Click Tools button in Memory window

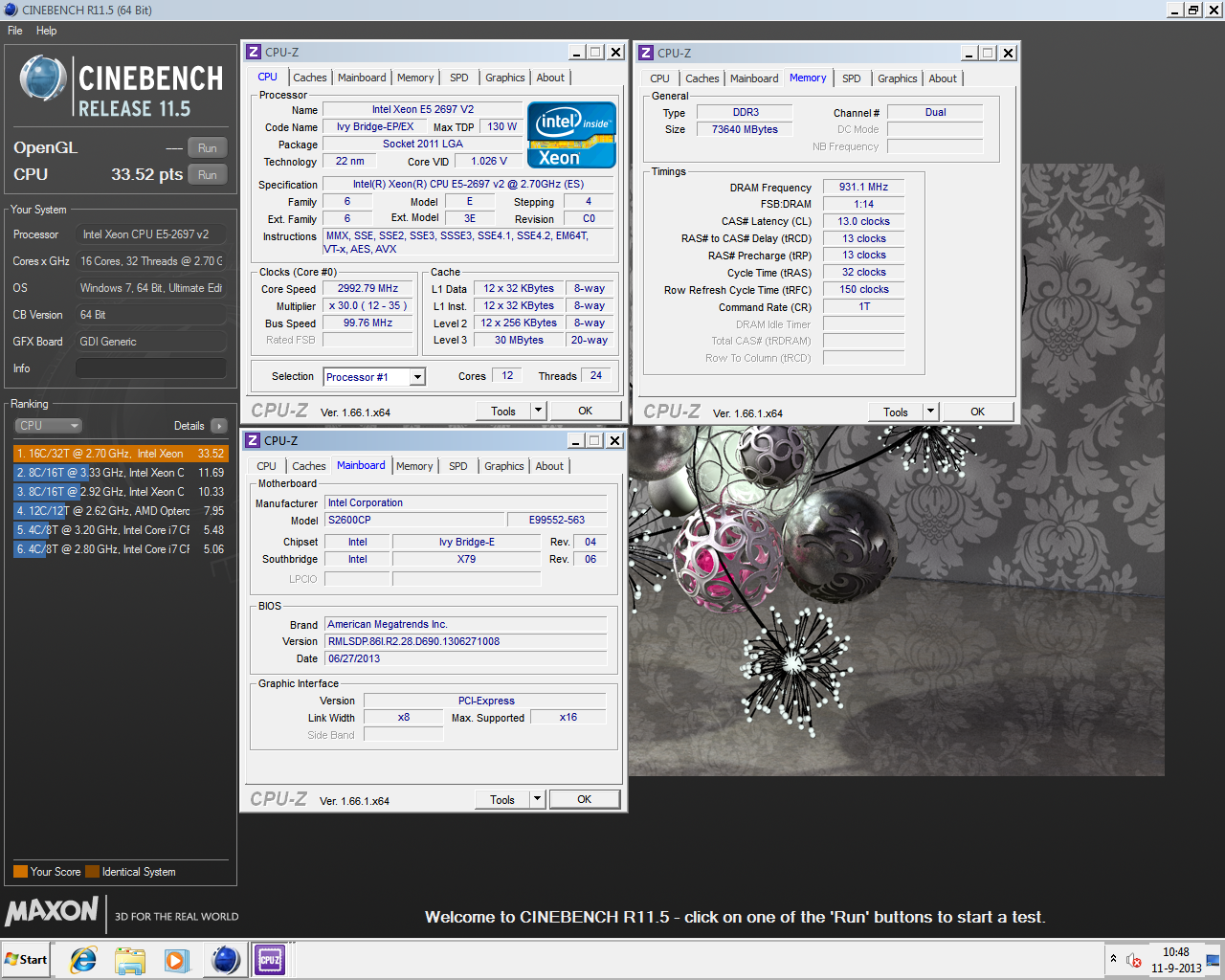coord(896,412)
